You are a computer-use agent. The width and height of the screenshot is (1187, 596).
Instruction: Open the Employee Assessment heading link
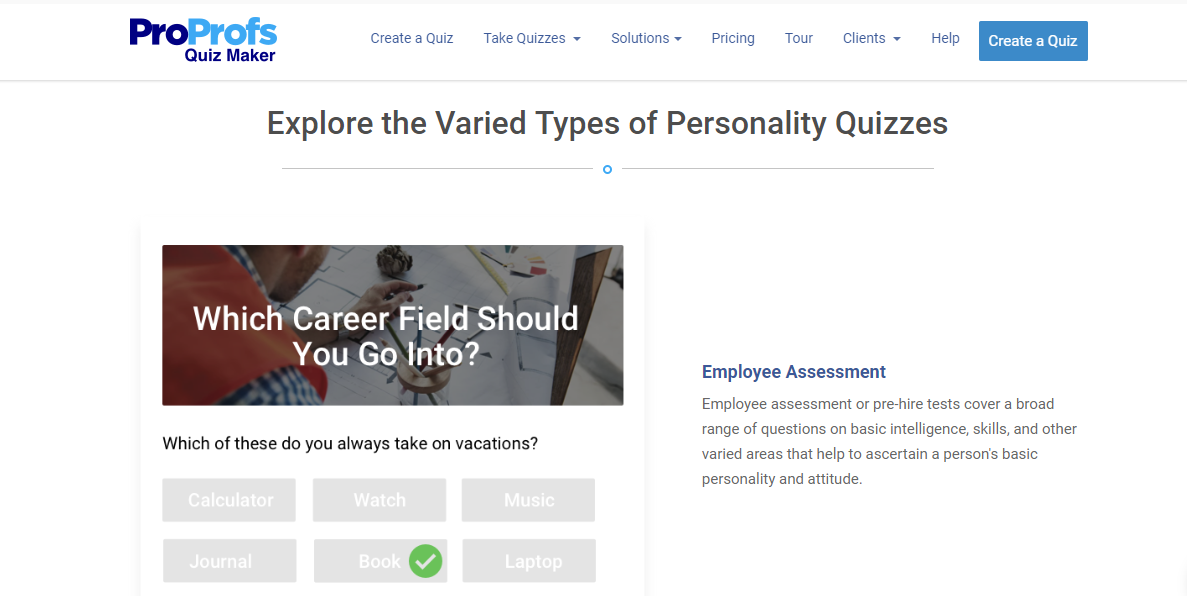pyautogui.click(x=794, y=372)
